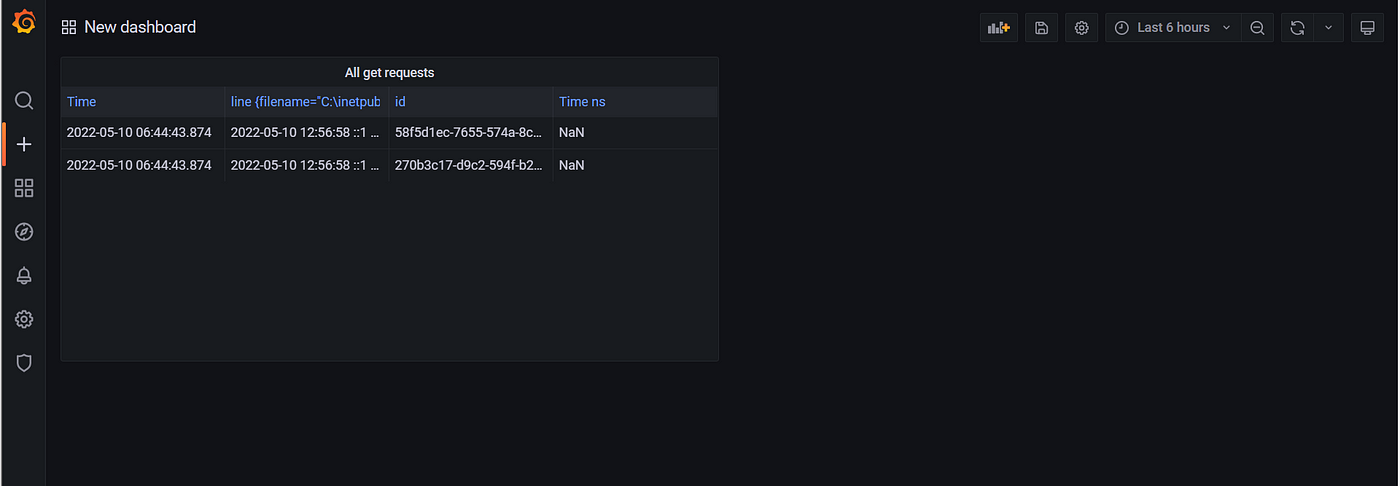Screen dimensions: 1400x486
Task: Open the Dashboards four-squares sidebar icon
Action: coord(24,188)
